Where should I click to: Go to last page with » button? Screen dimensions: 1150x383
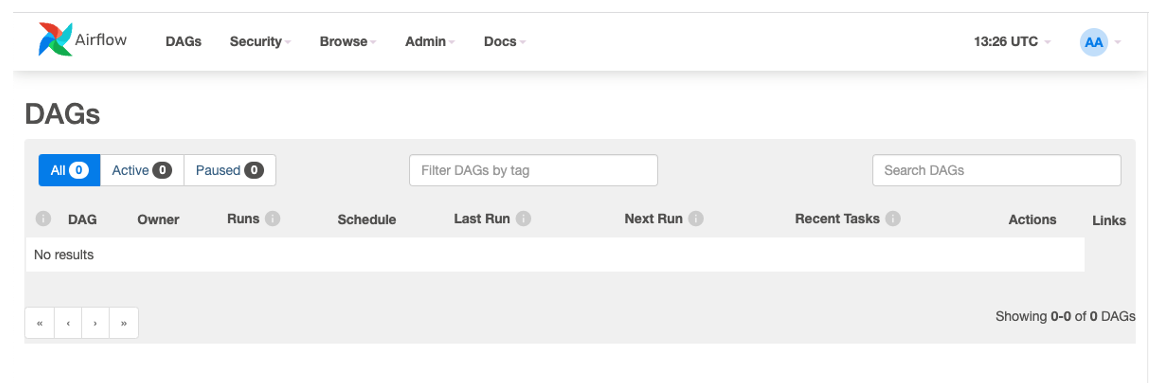click(x=124, y=323)
